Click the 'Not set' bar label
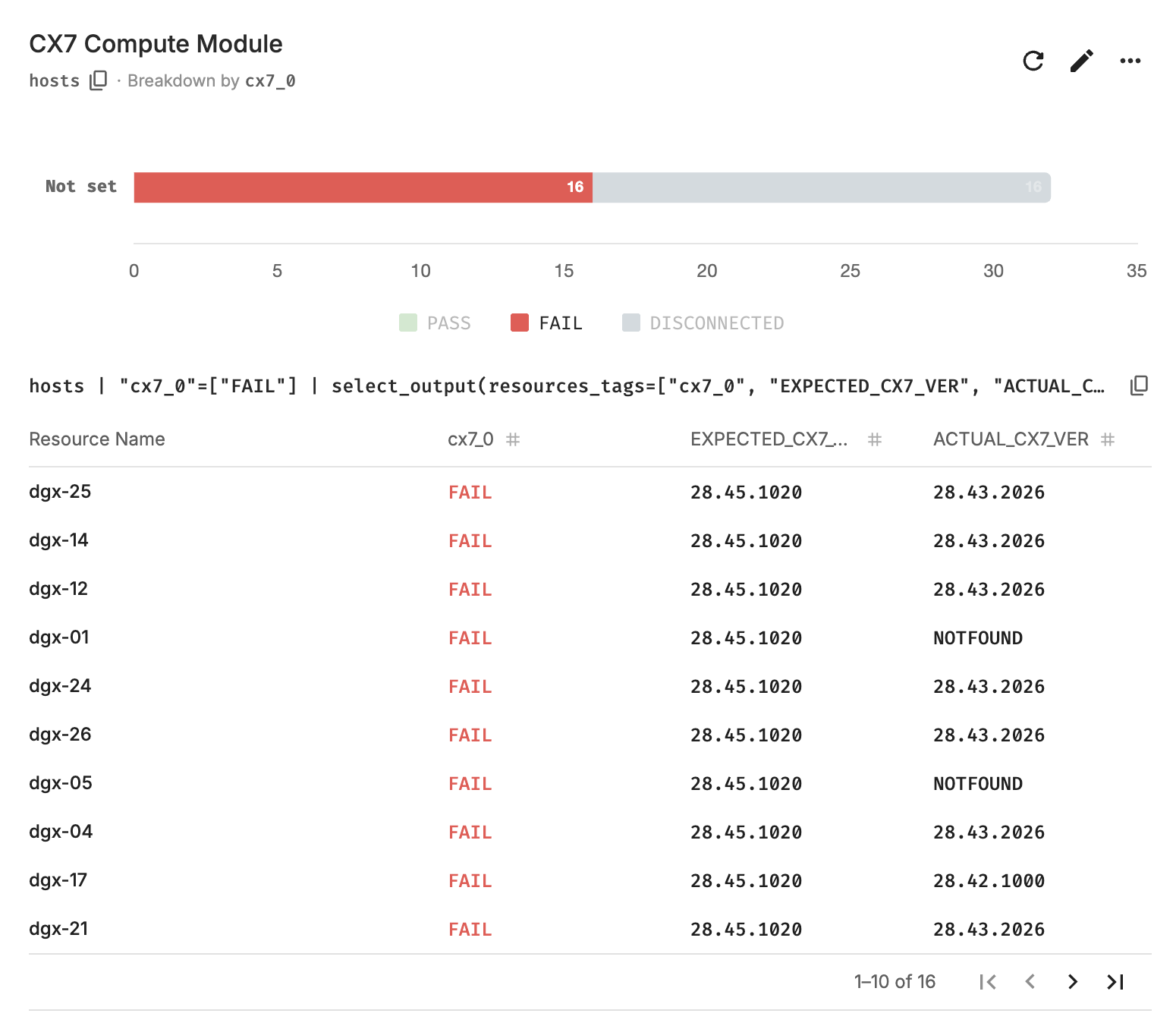Image resolution: width=1176 pixels, height=1026 pixels. click(81, 187)
